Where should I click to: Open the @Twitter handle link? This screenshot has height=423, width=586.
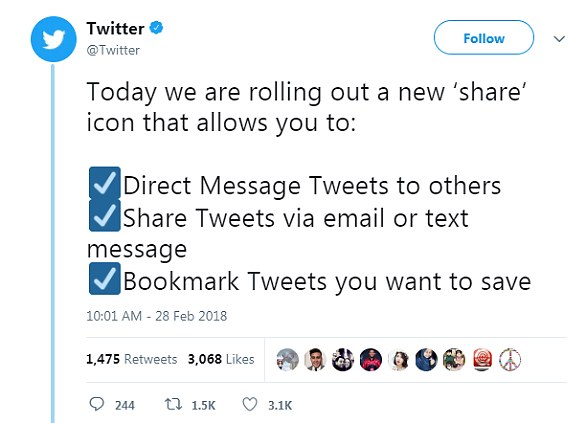point(113,50)
